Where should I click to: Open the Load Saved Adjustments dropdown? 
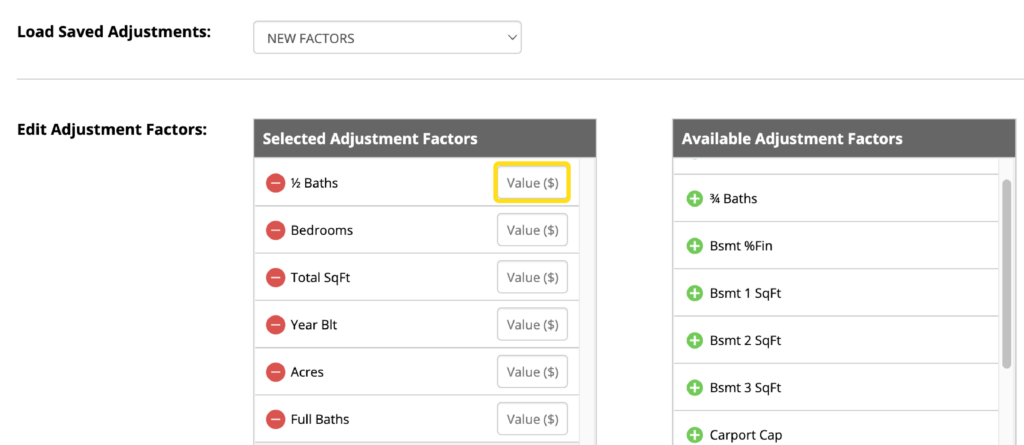(x=387, y=38)
